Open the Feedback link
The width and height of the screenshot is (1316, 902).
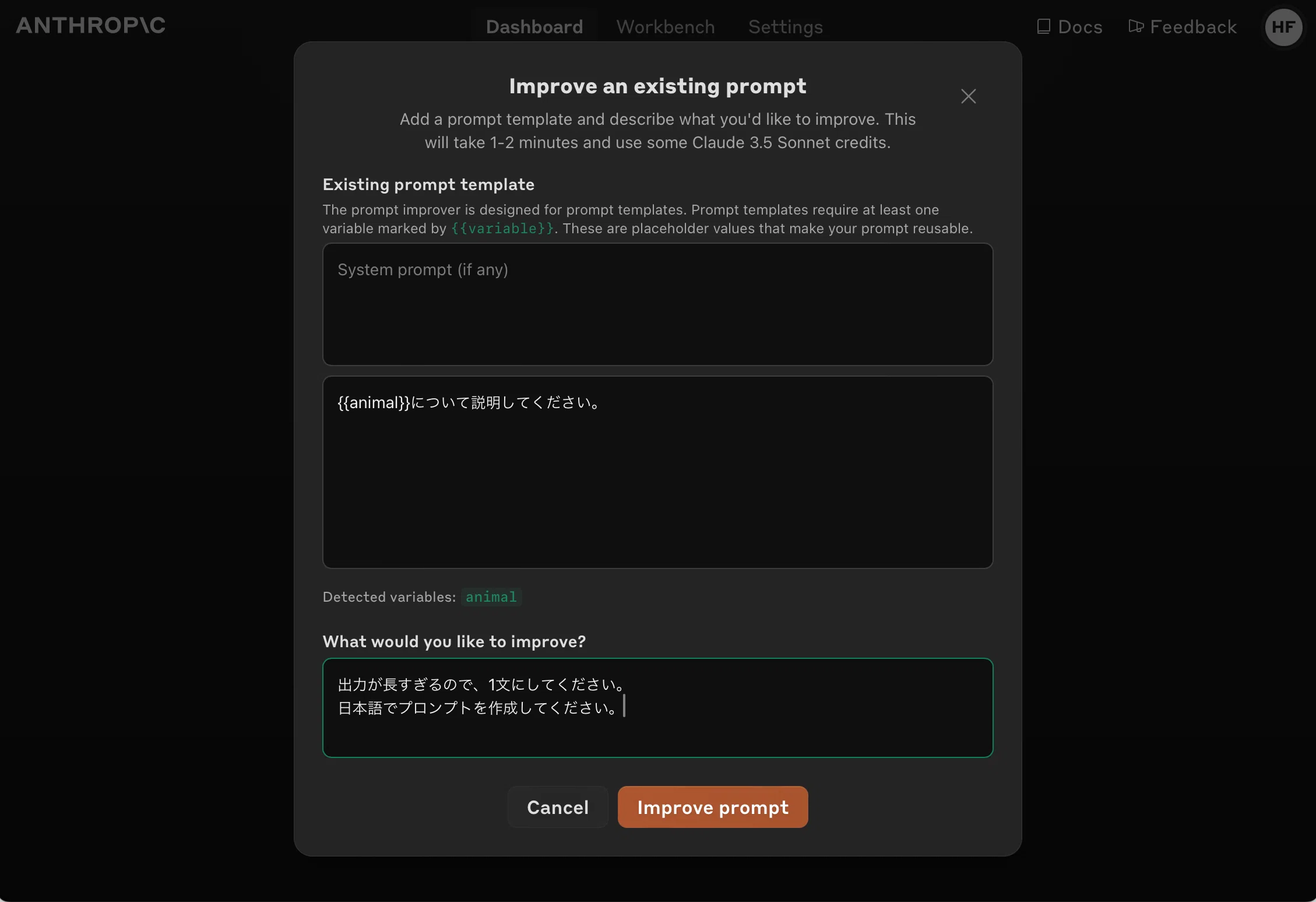point(1183,27)
